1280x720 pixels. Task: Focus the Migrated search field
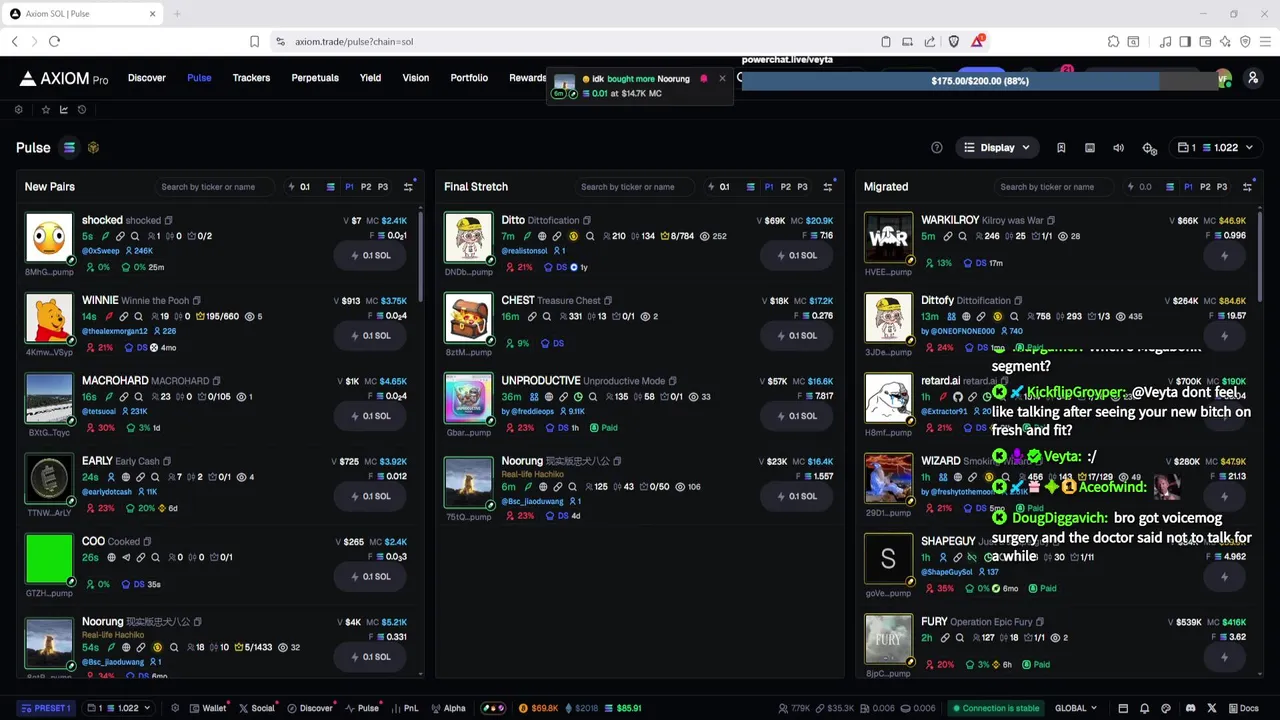click(x=1055, y=187)
